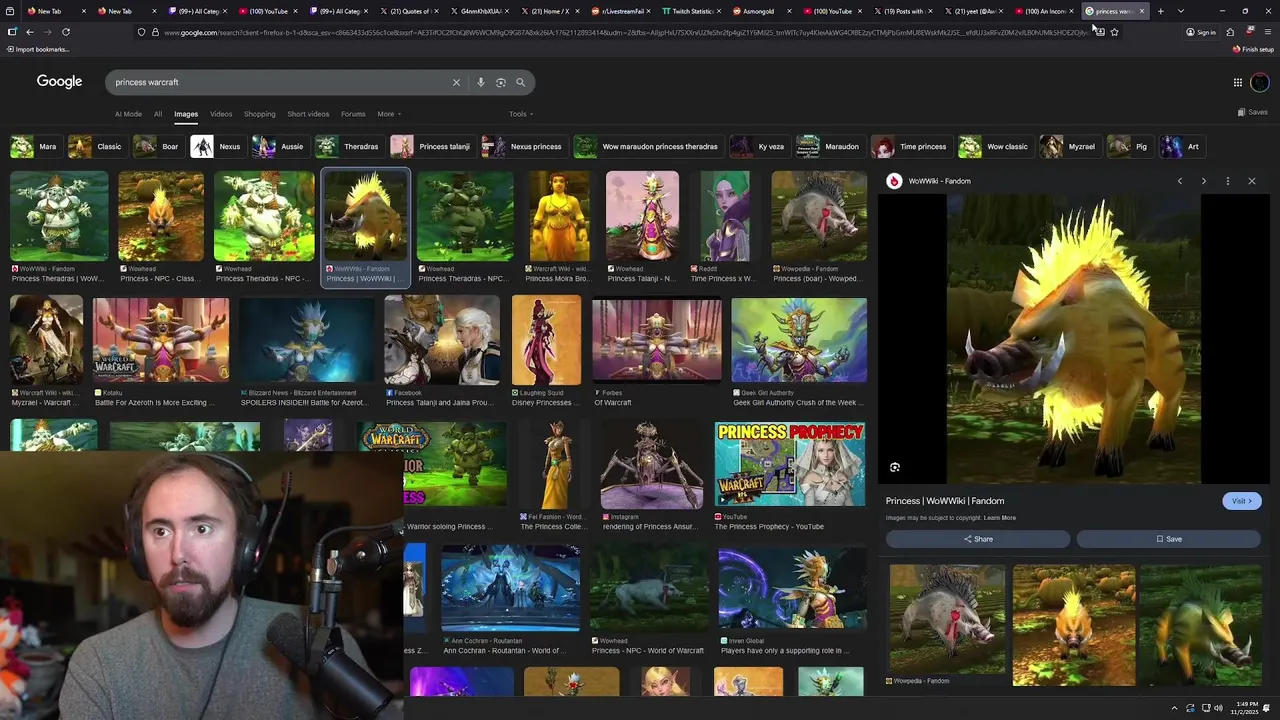Viewport: 1280px width, 720px height.
Task: Click the browser back arrow
Action: click(x=29, y=32)
